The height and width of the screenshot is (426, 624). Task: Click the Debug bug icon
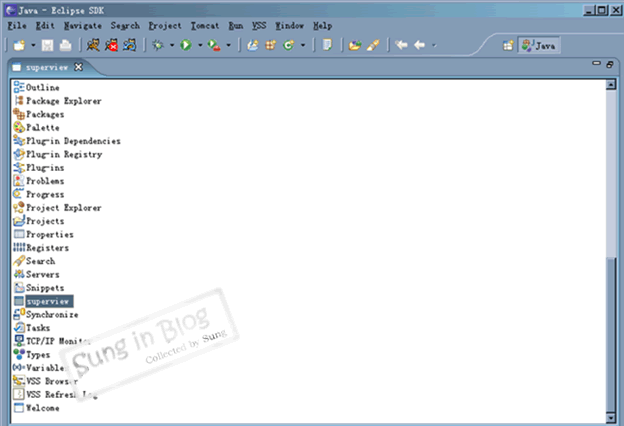[x=158, y=45]
